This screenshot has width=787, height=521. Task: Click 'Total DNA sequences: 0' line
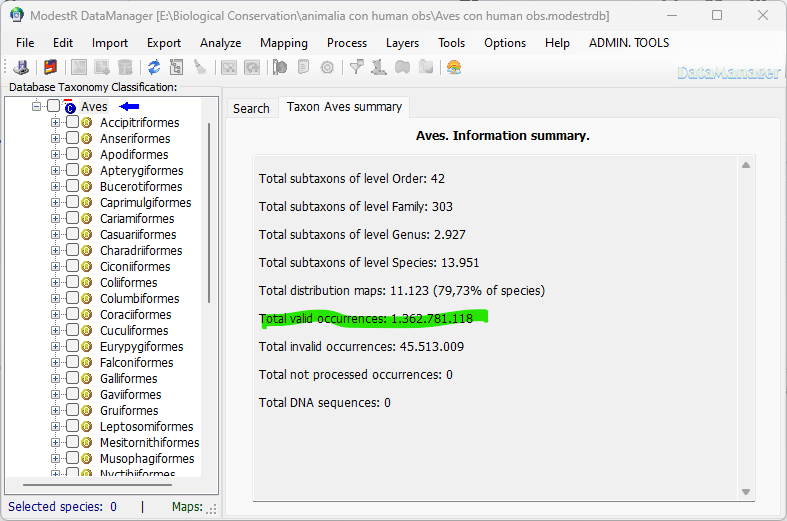[x=325, y=403]
